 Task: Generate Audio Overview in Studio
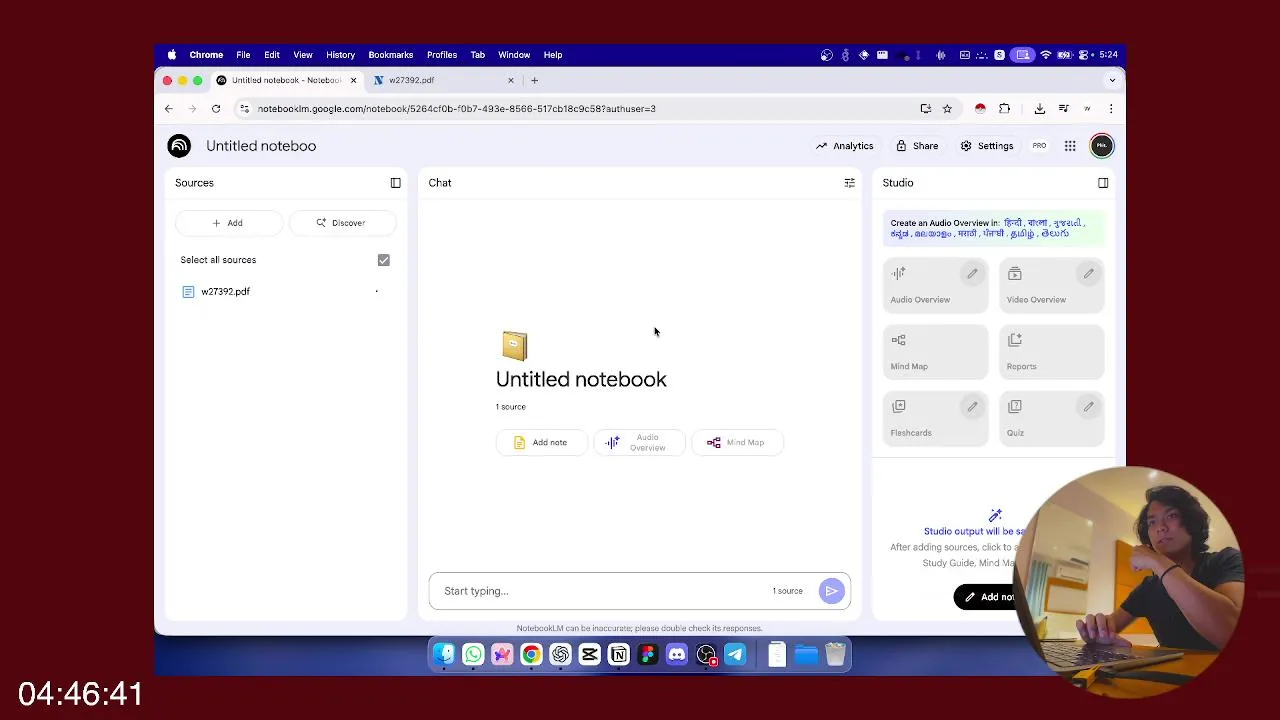(x=935, y=285)
